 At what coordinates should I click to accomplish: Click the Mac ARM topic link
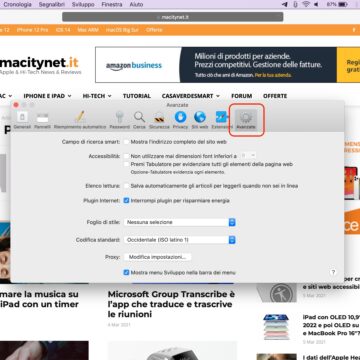click(88, 30)
